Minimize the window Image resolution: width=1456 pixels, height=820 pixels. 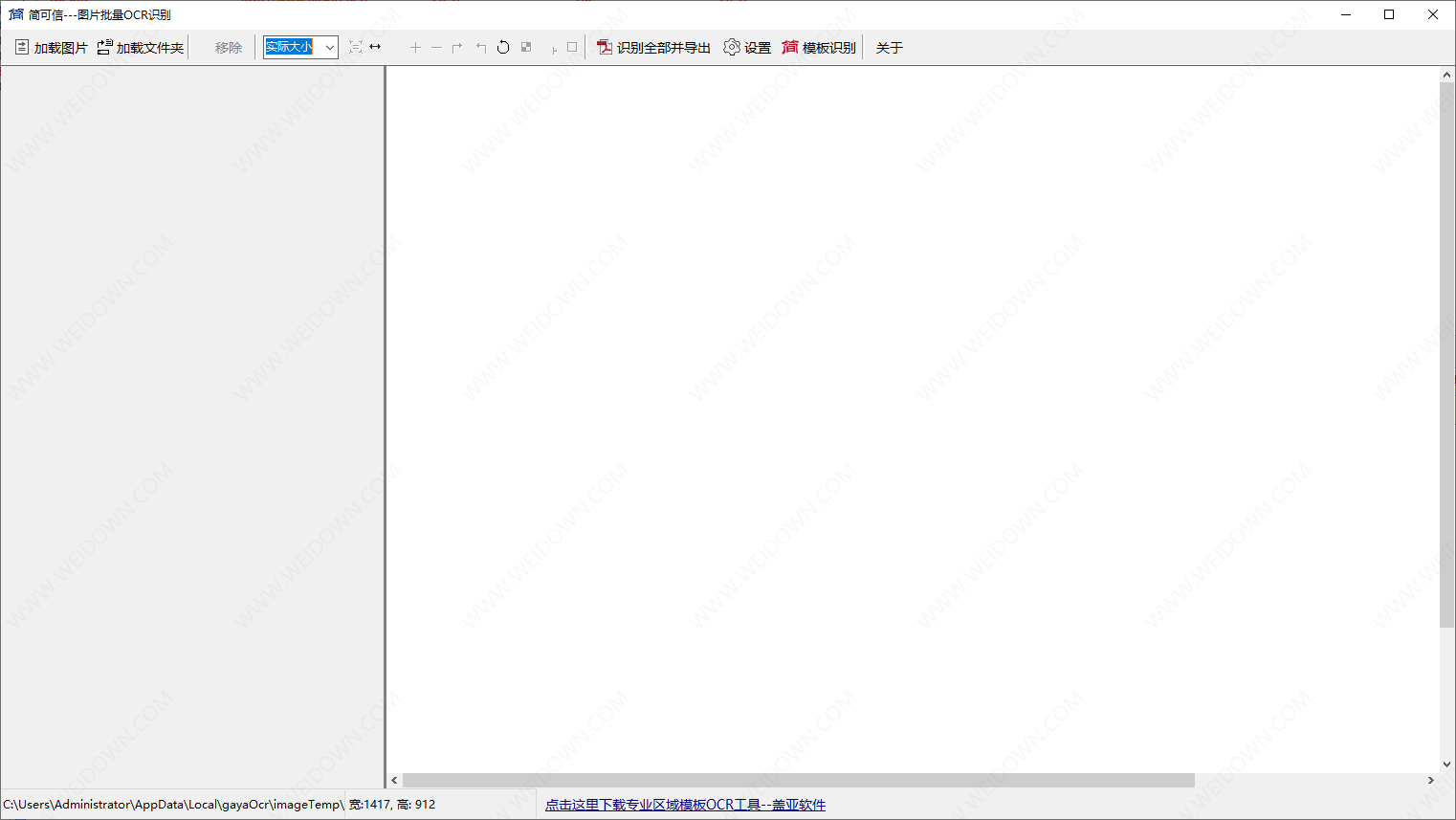click(x=1346, y=14)
